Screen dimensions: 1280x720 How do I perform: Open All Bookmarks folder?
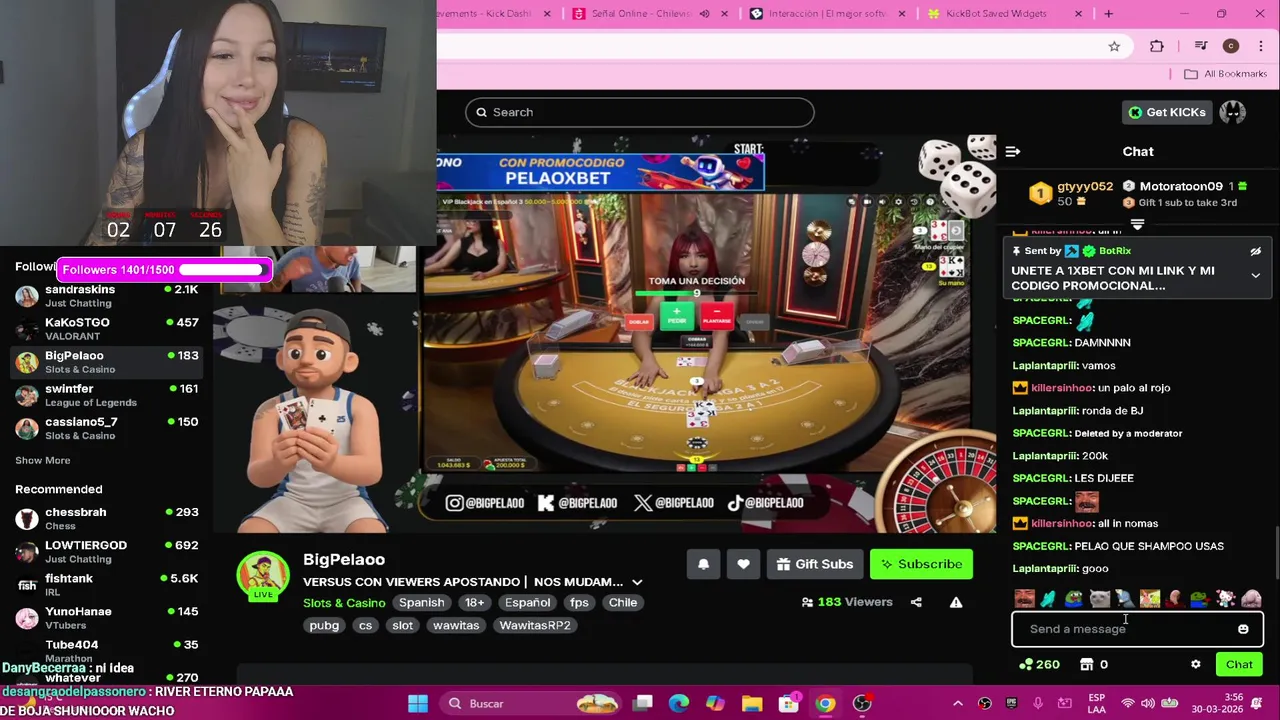1225,74
